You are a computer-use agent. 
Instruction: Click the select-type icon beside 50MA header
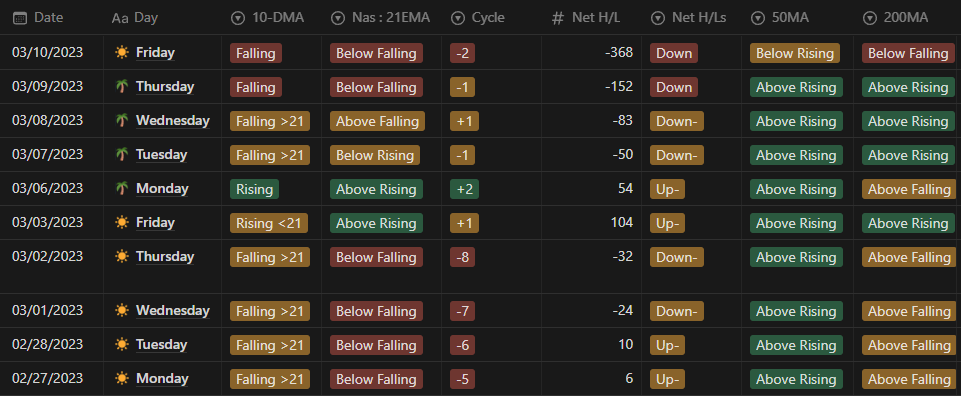pos(758,18)
